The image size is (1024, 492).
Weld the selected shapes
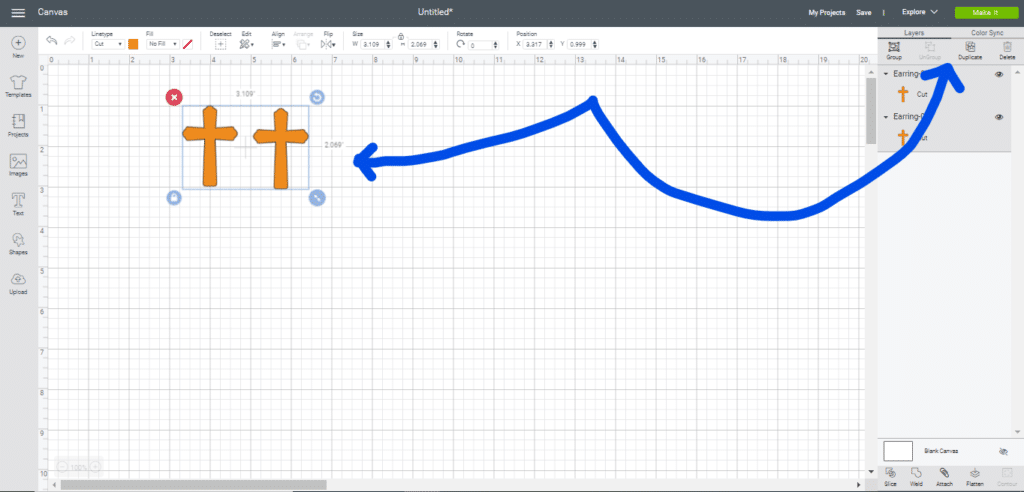pyautogui.click(x=917, y=474)
